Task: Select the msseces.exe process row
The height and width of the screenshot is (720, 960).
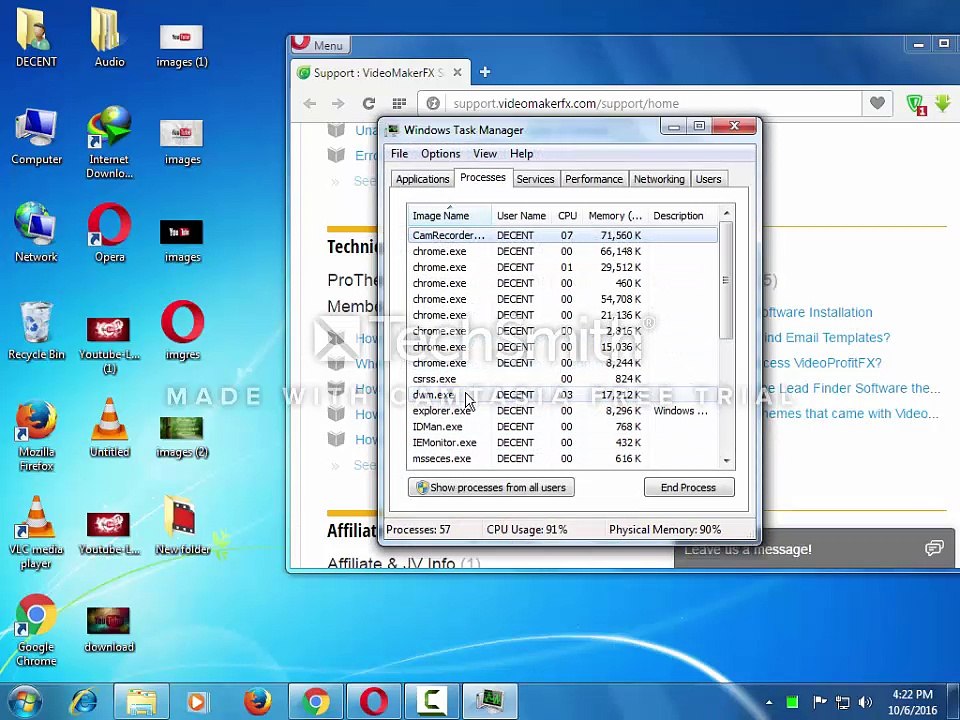Action: point(563,459)
